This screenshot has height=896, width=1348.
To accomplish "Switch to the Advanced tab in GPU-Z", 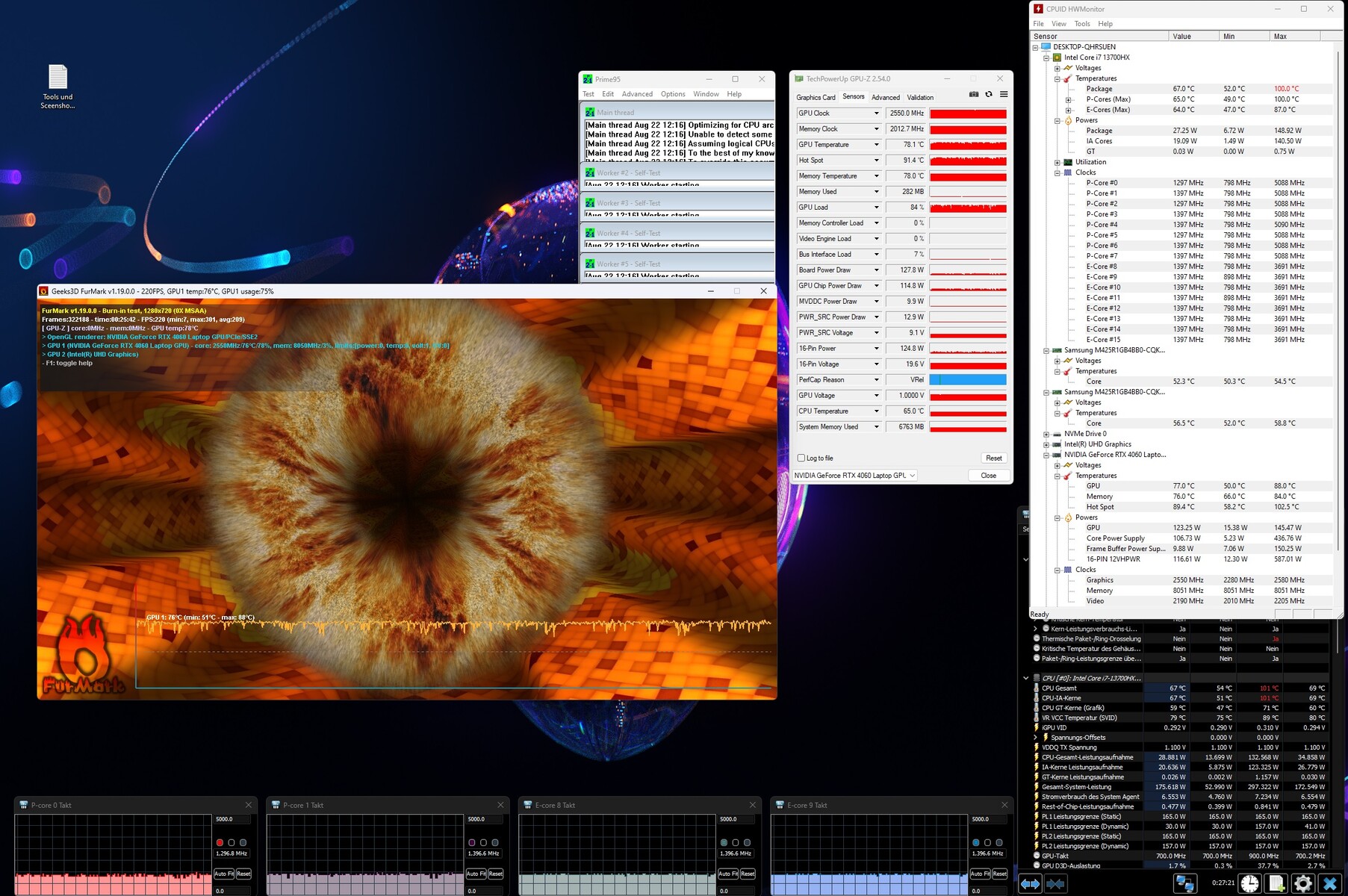I will pos(885,98).
